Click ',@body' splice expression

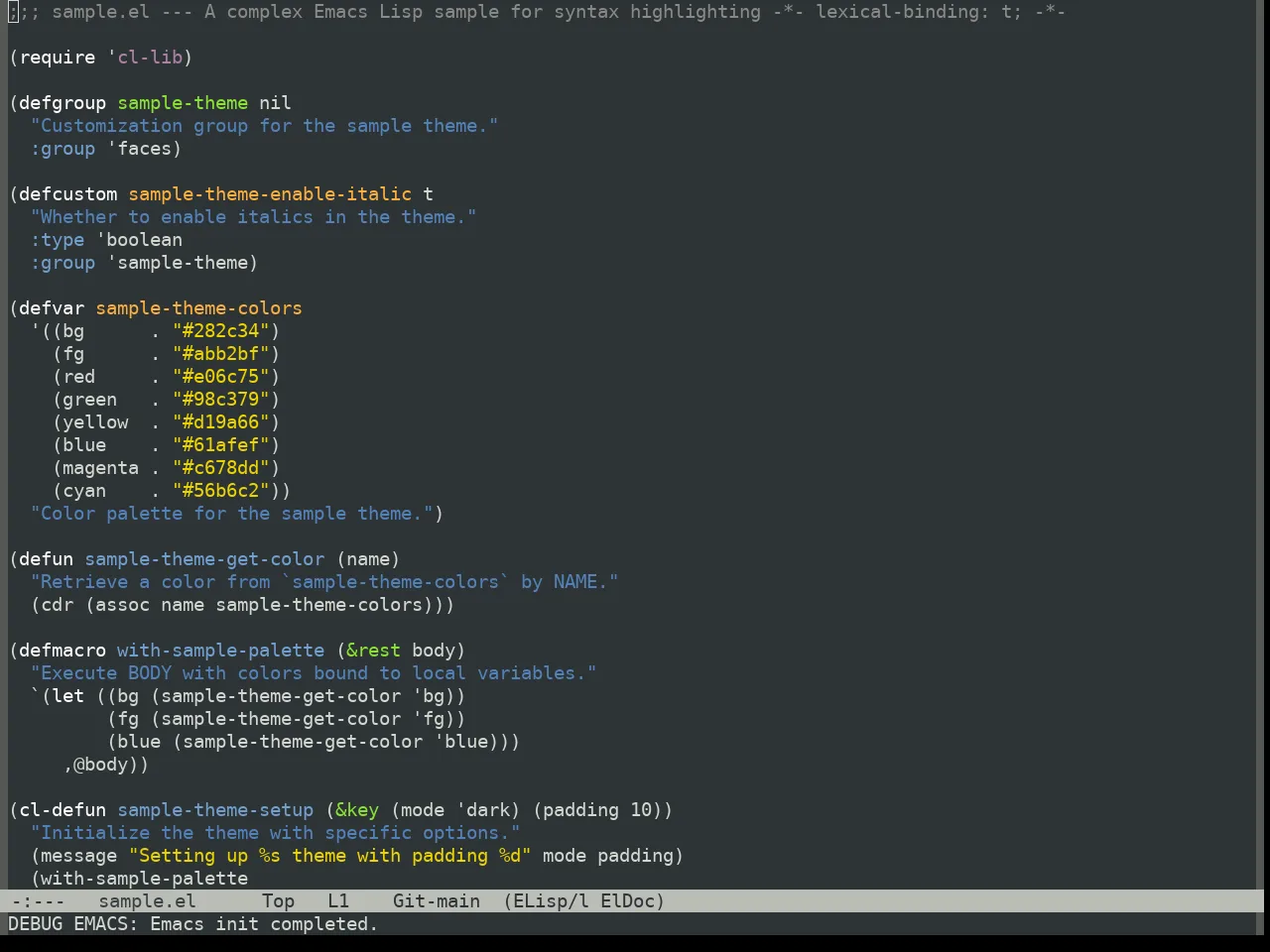(x=101, y=765)
